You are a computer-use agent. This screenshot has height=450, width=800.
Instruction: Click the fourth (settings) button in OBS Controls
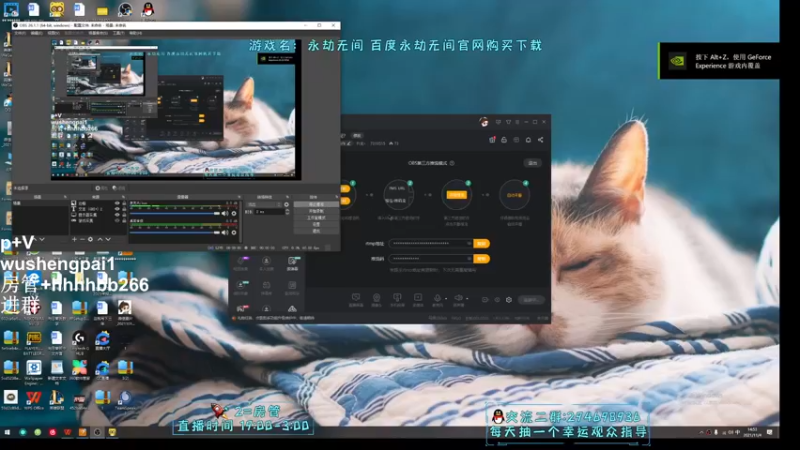[316, 224]
